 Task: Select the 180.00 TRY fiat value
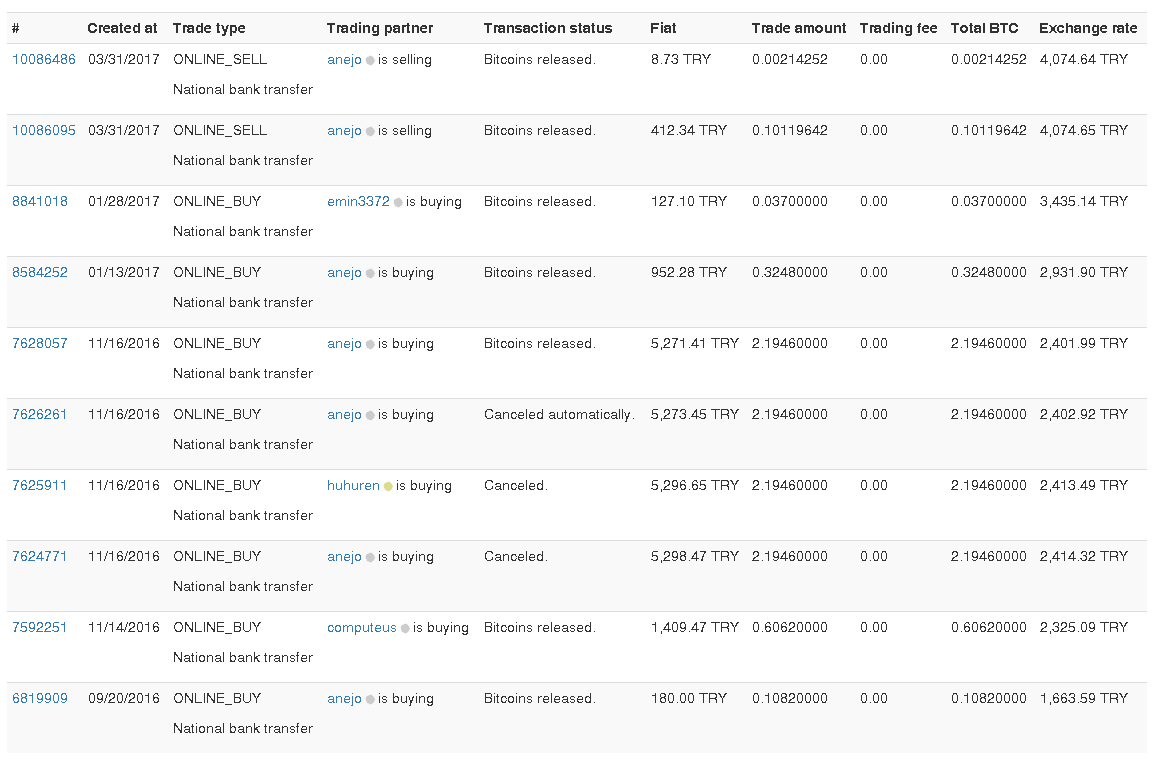coord(688,698)
